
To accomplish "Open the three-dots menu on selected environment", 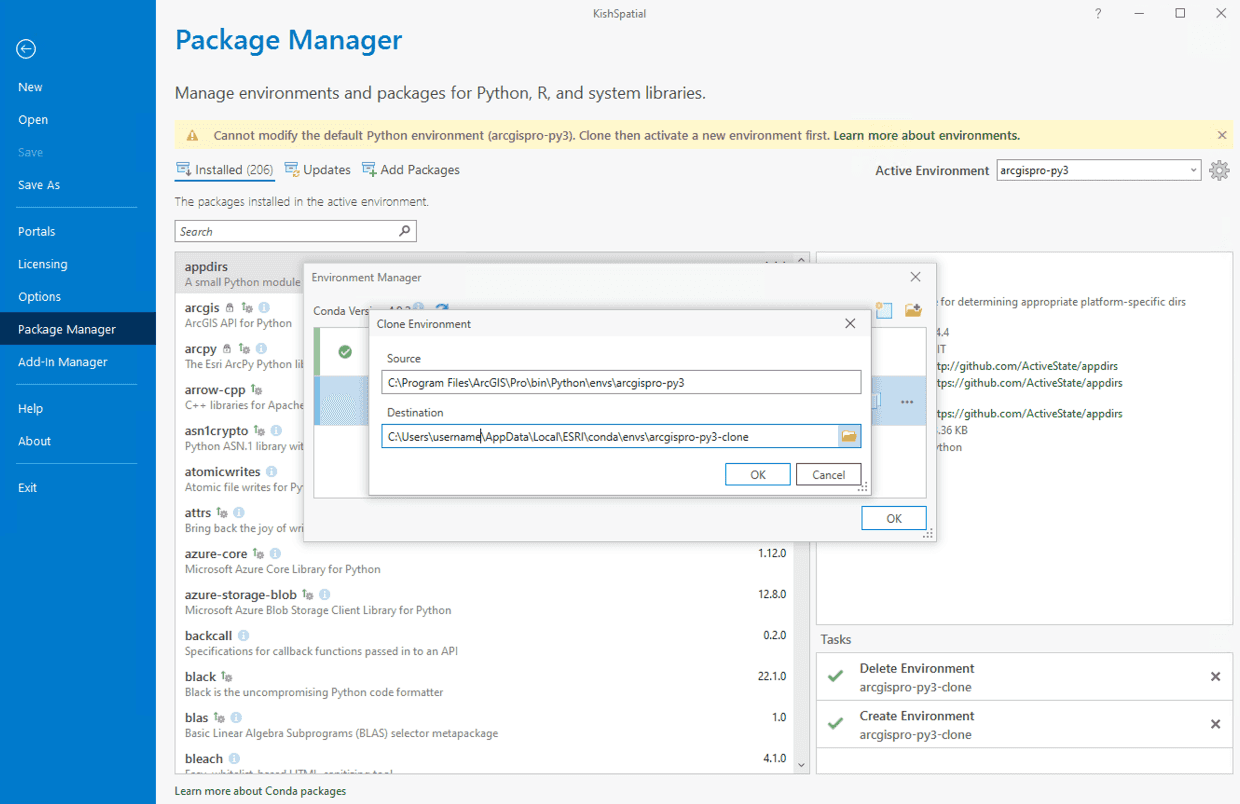I will click(907, 402).
